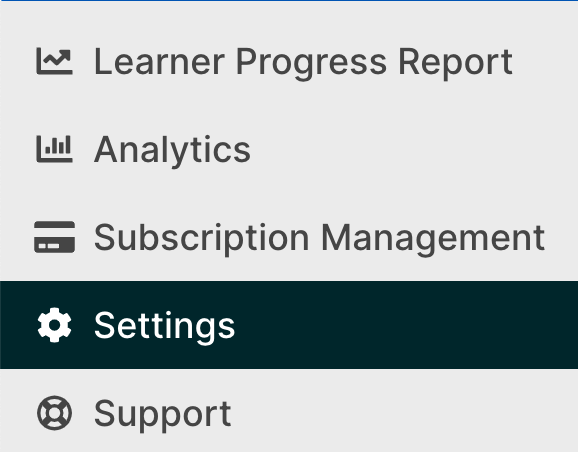Open Subscription Management from the sidebar
Viewport: 578px width, 452px height.
[x=289, y=237]
